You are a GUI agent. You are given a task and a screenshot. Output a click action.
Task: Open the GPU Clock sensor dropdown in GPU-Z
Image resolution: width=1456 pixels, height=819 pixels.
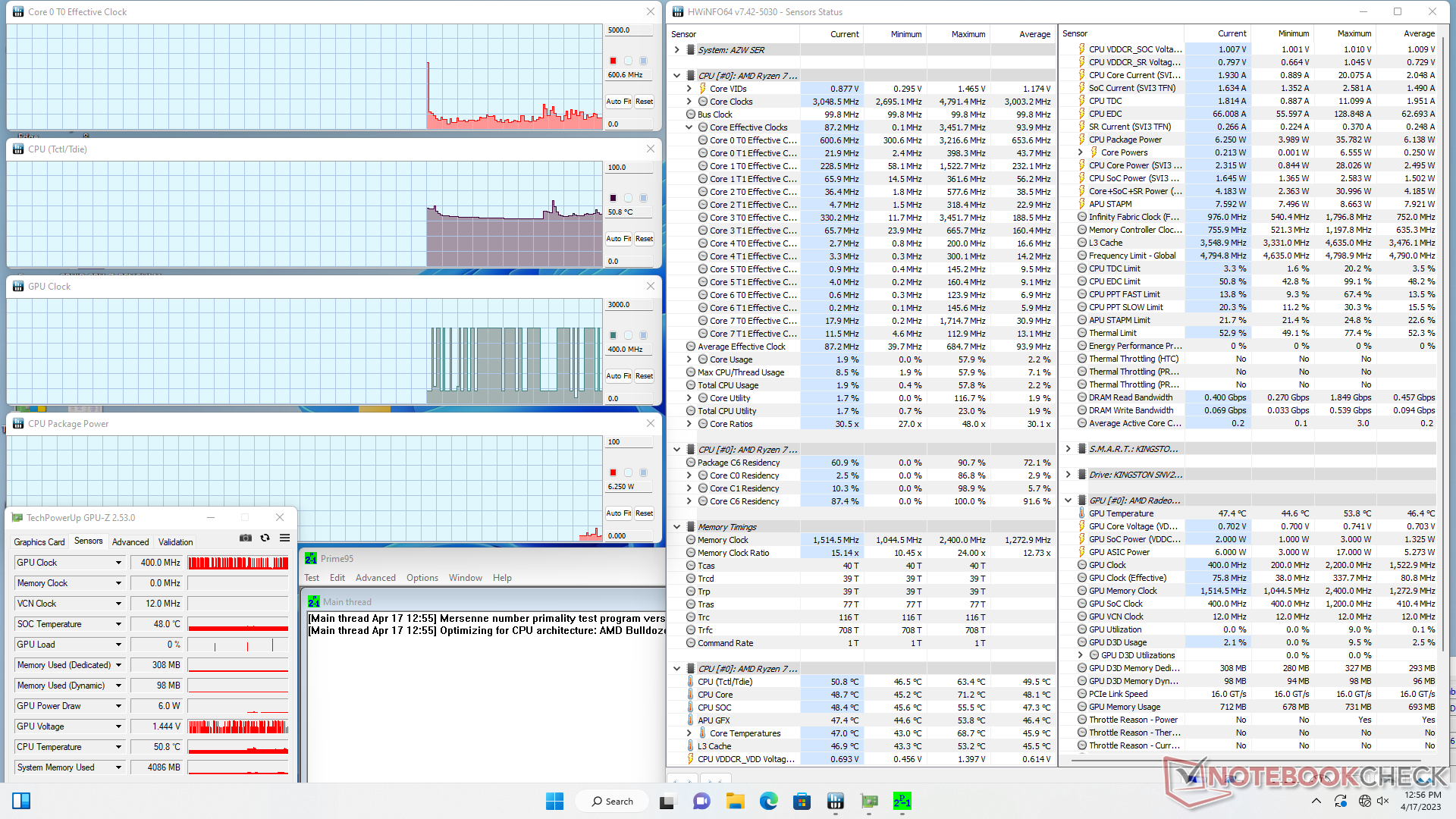coord(118,563)
